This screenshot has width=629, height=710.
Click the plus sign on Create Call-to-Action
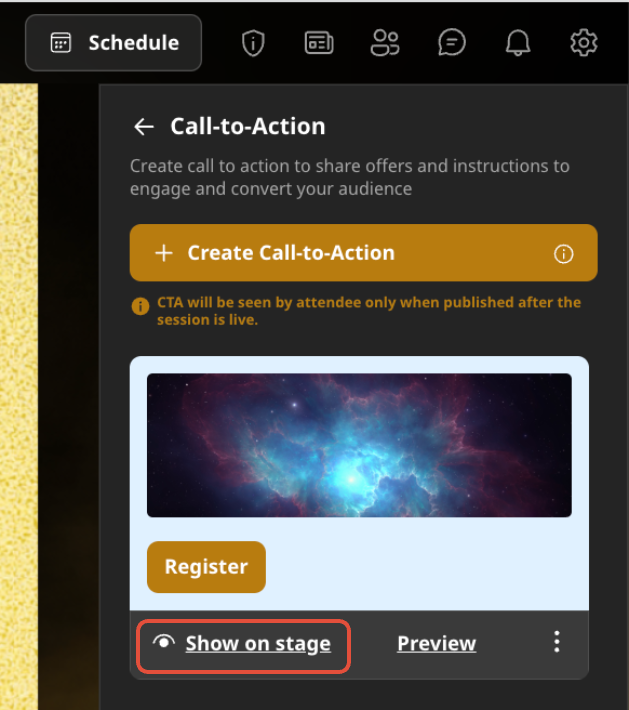tap(164, 253)
